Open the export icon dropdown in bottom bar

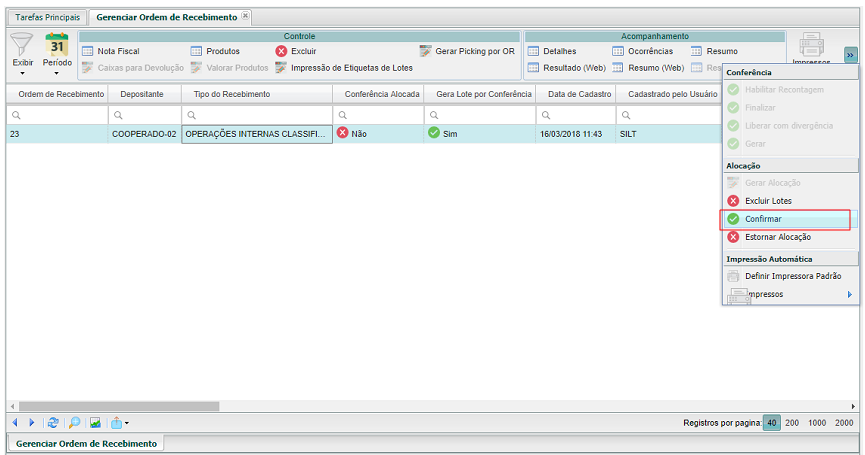click(120, 423)
